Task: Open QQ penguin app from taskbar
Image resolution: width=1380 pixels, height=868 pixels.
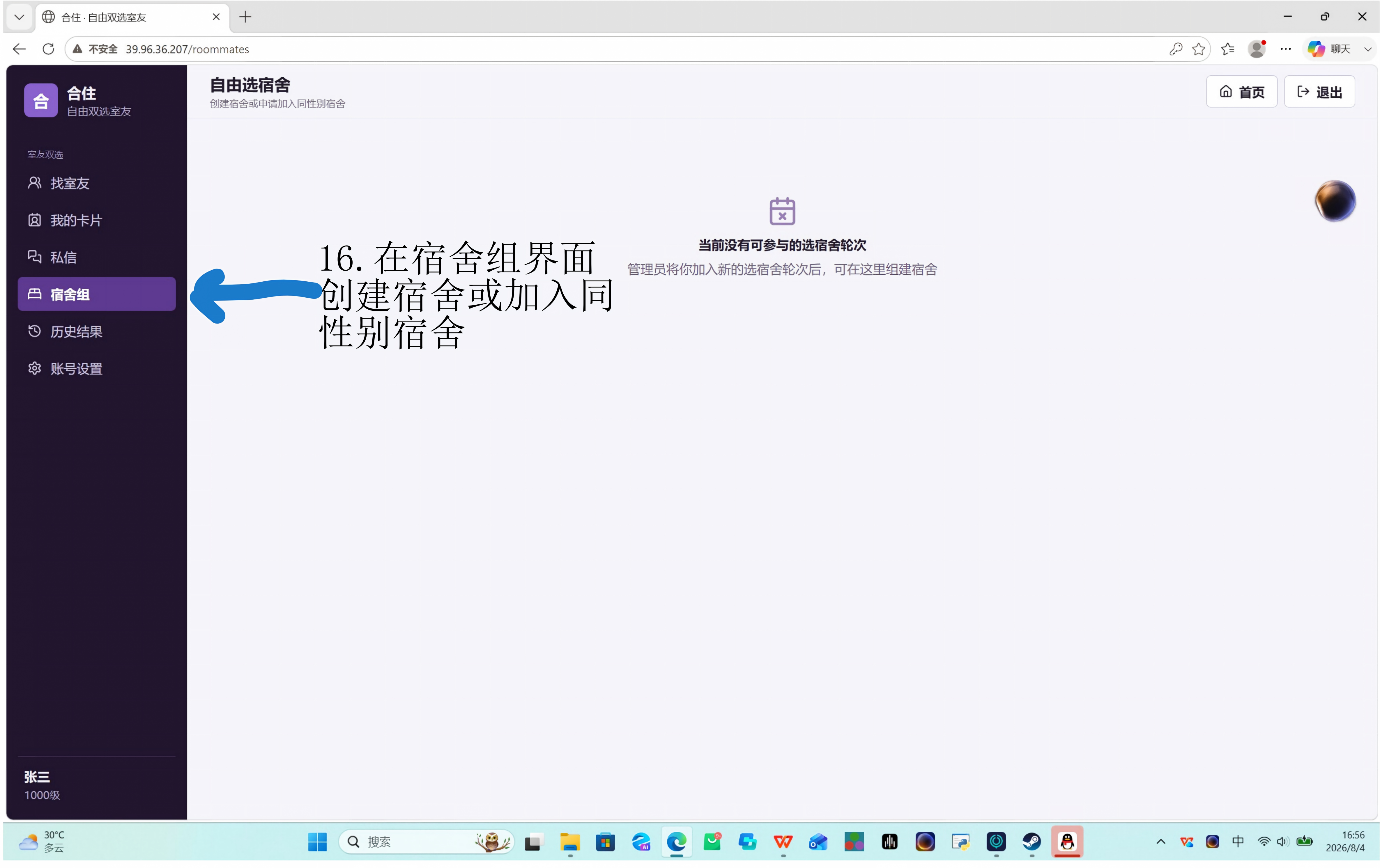Action: click(1067, 842)
